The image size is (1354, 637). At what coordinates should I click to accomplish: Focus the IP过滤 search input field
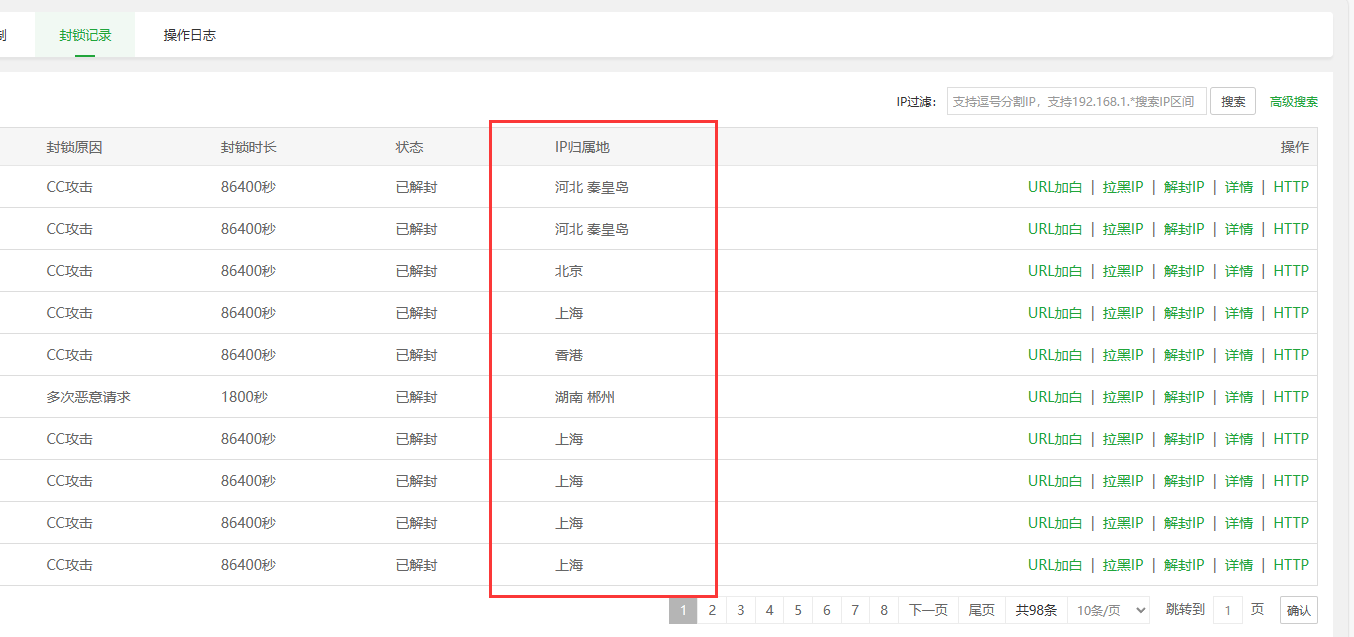point(1077,101)
